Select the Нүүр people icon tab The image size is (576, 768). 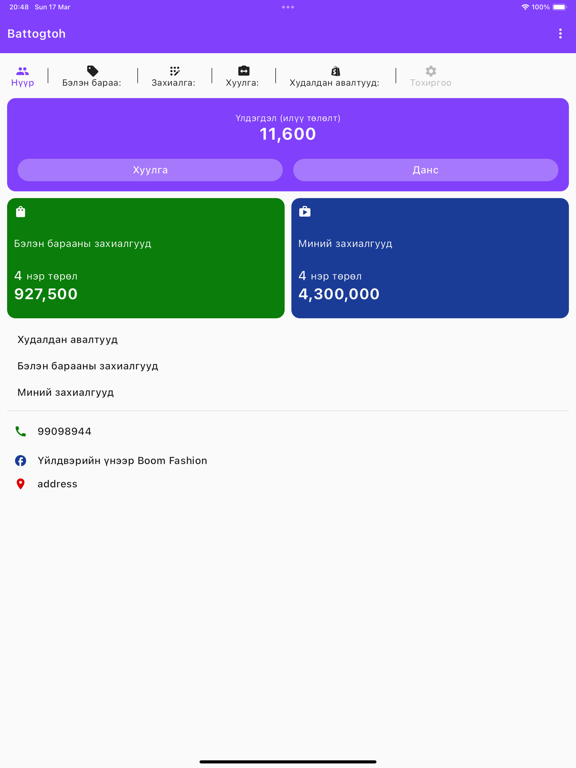point(23,71)
